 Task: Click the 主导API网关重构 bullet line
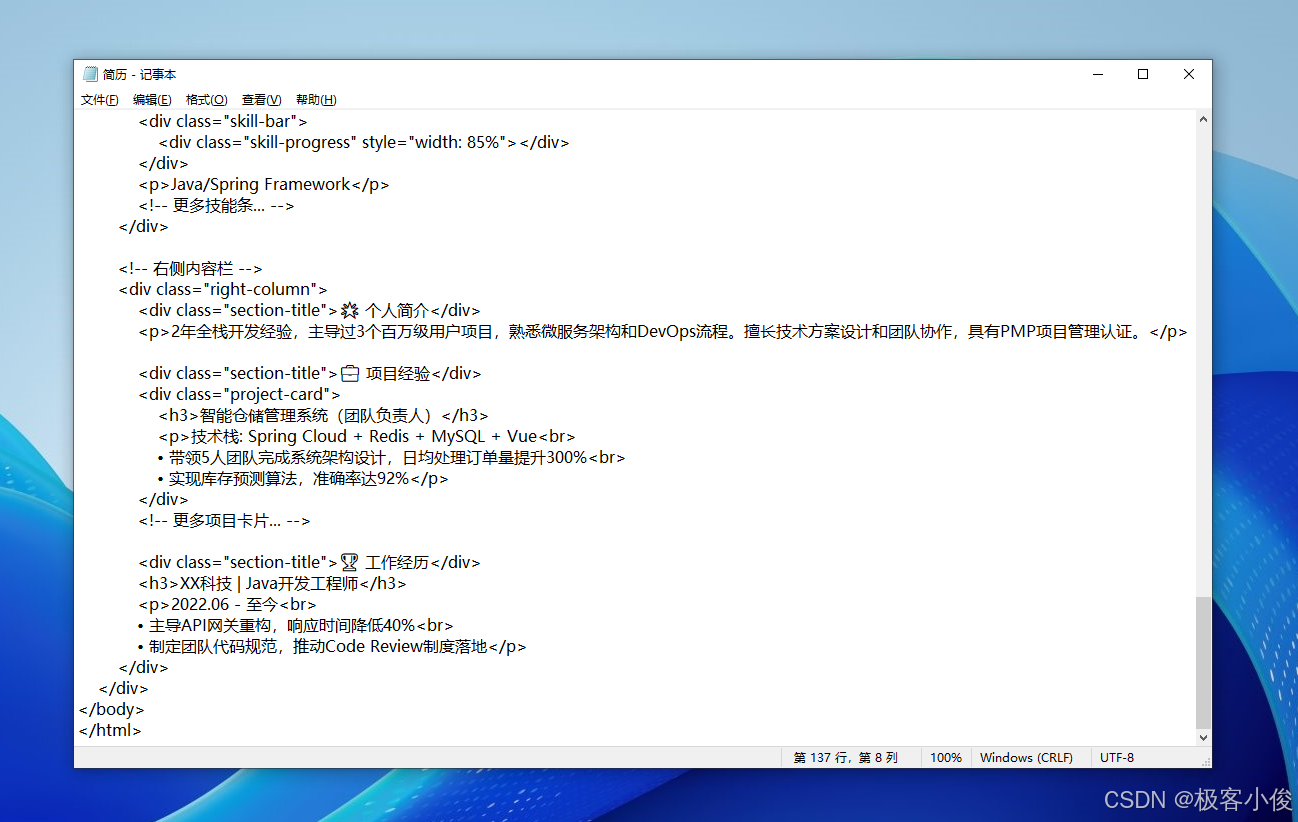pyautogui.click(x=296, y=625)
